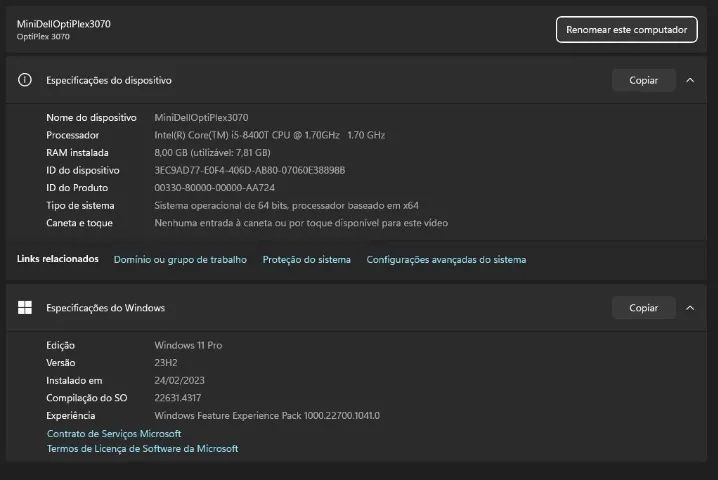Select the ID do Produto value text
The width and height of the screenshot is (718, 480).
(x=214, y=187)
